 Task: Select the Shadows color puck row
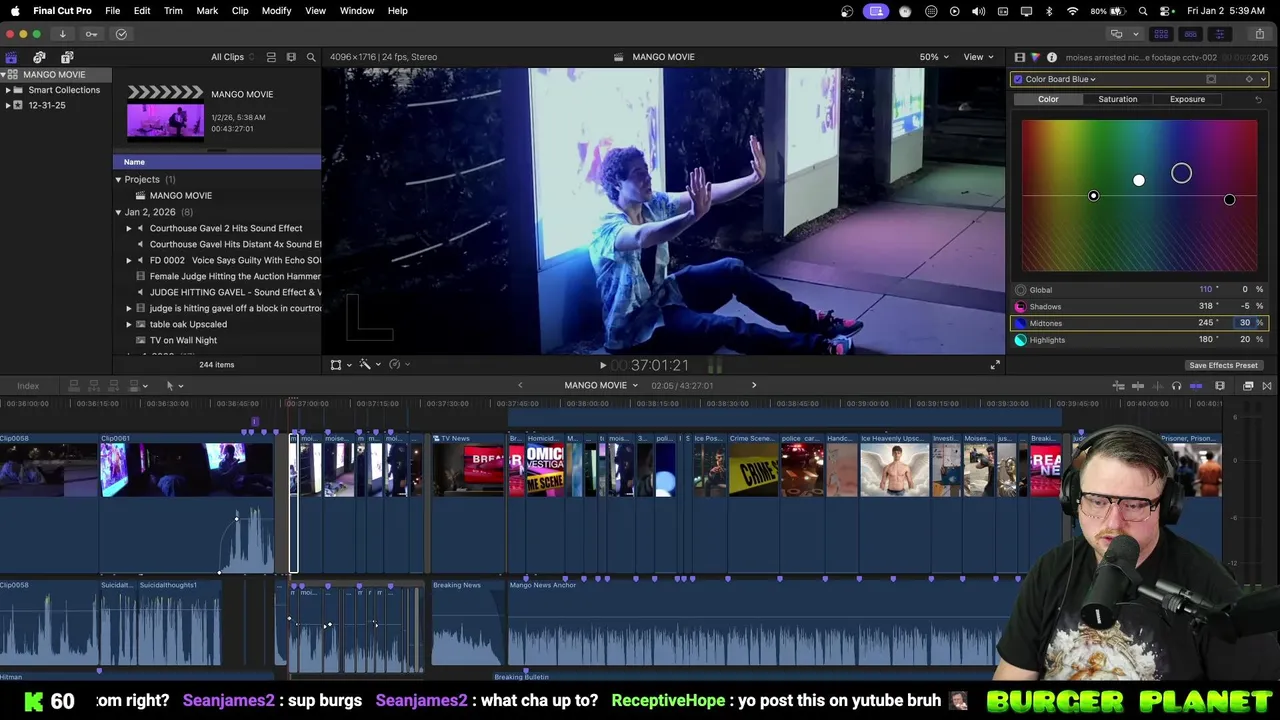[1139, 306]
